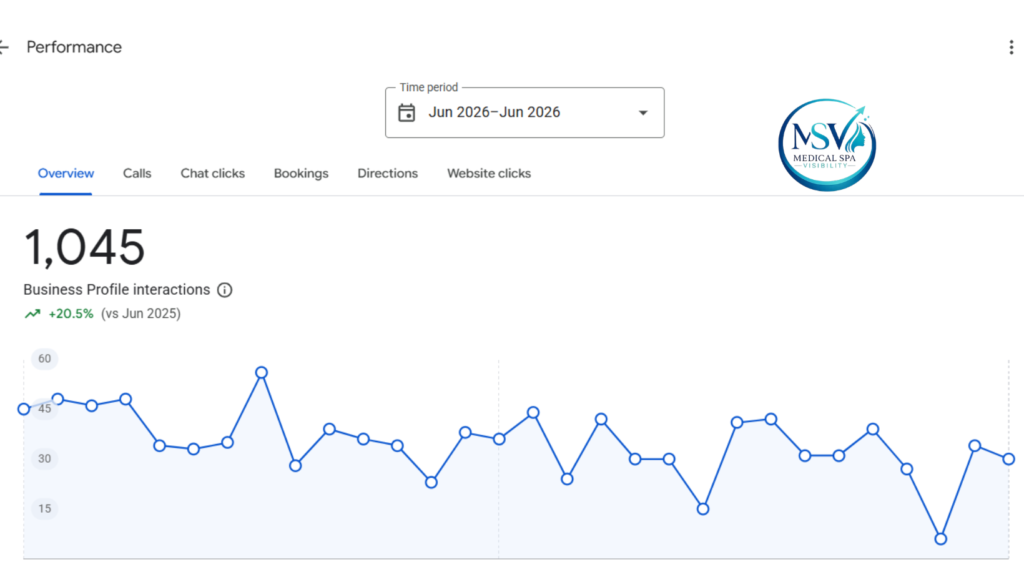Go back using the back arrow

[x=4, y=47]
